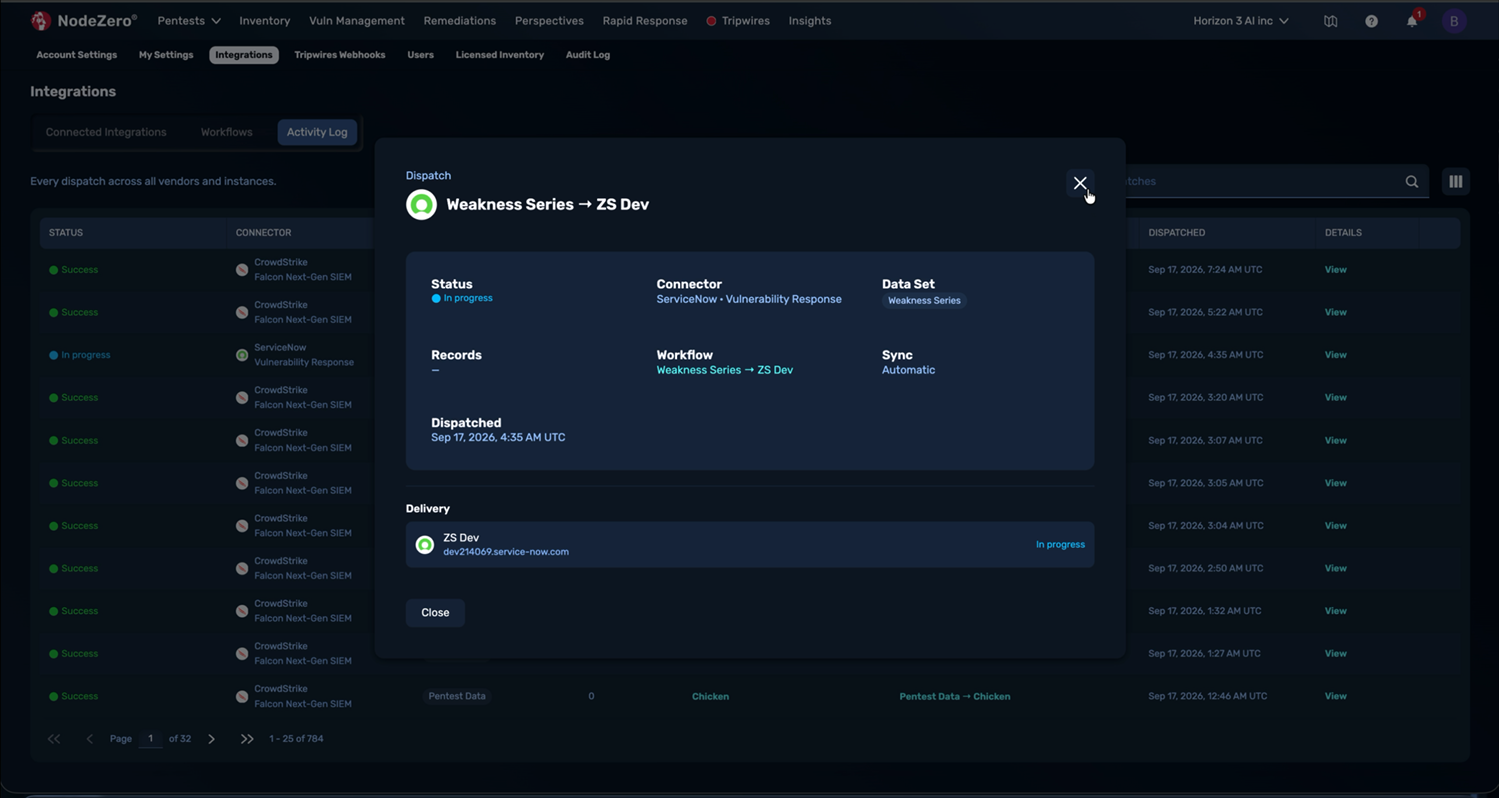
Task: Go to the next page arrow
Action: (211, 739)
